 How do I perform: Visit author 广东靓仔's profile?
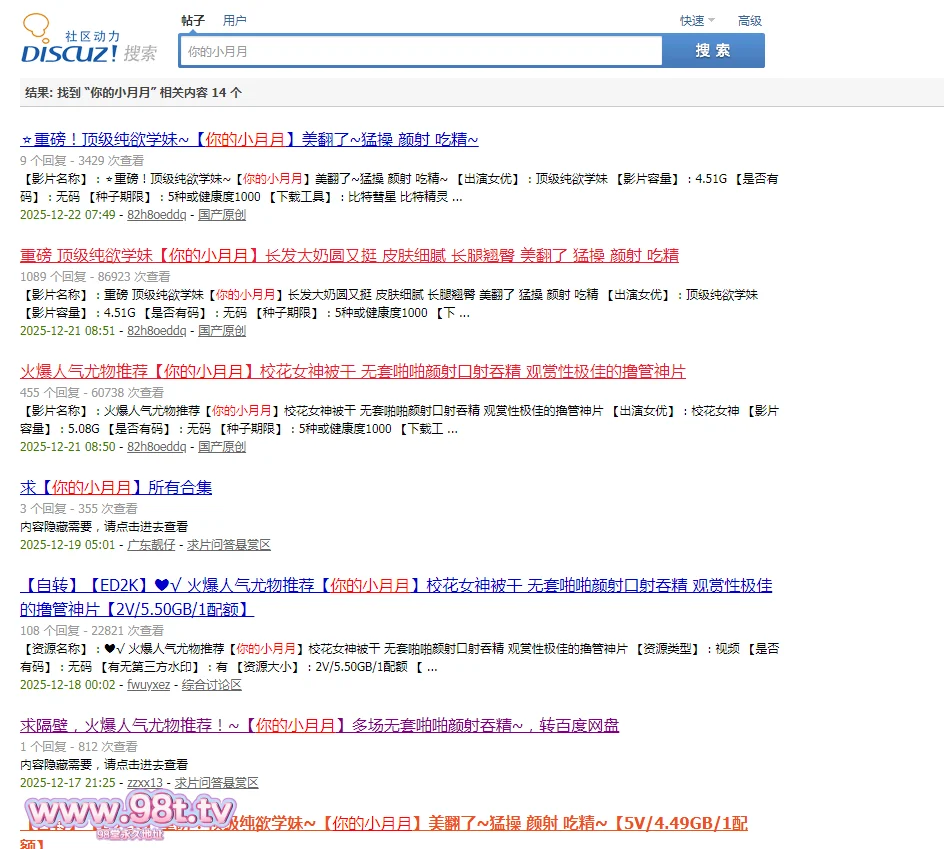151,545
